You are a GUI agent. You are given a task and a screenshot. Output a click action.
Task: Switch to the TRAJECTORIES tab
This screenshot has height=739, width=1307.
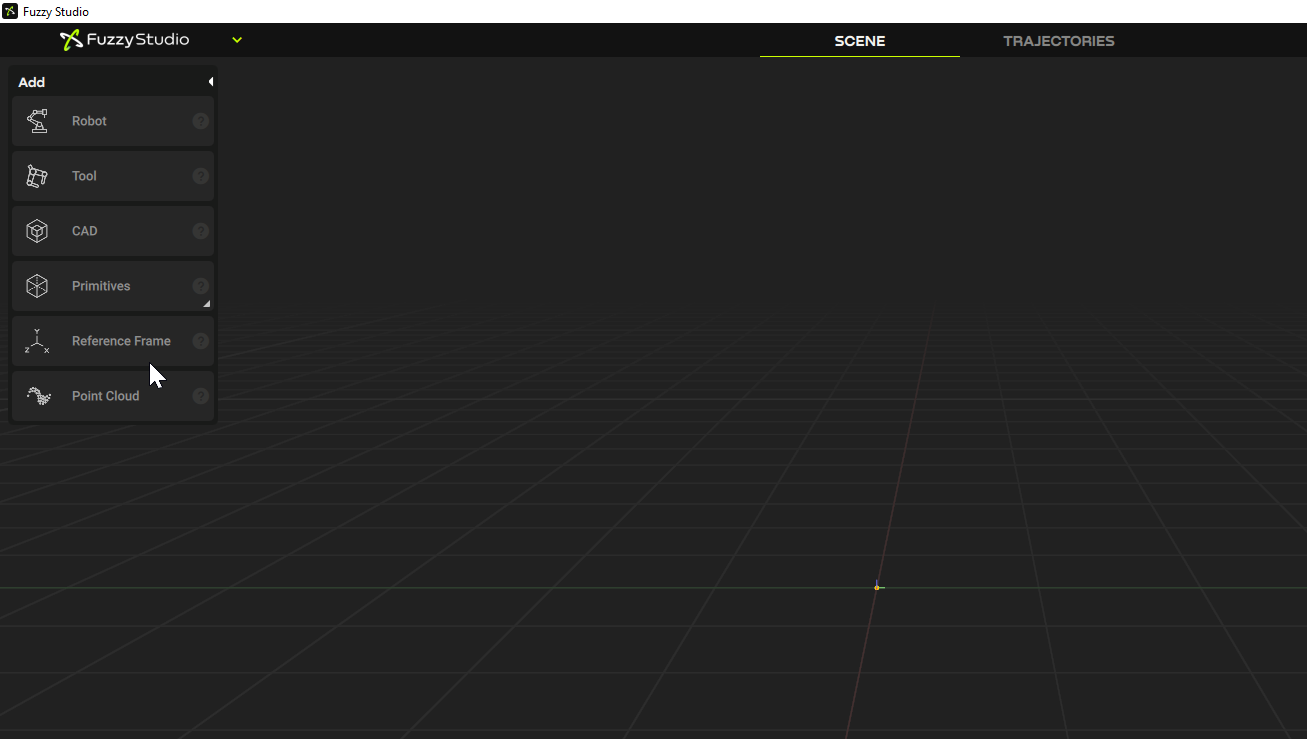(1059, 41)
